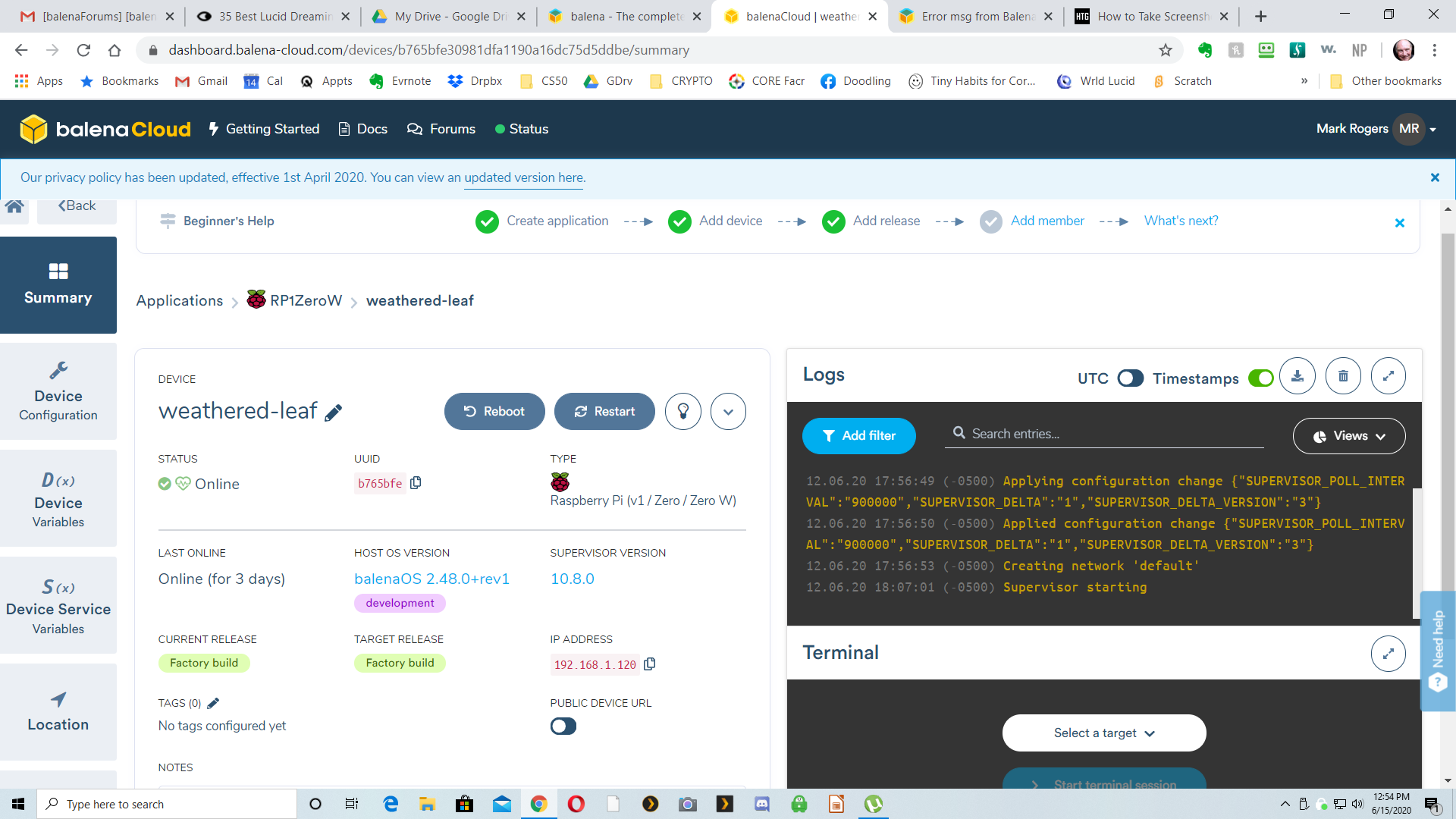Open Device Configuration sidebar tab
Screen dimensions: 1456x819
pyautogui.click(x=58, y=391)
